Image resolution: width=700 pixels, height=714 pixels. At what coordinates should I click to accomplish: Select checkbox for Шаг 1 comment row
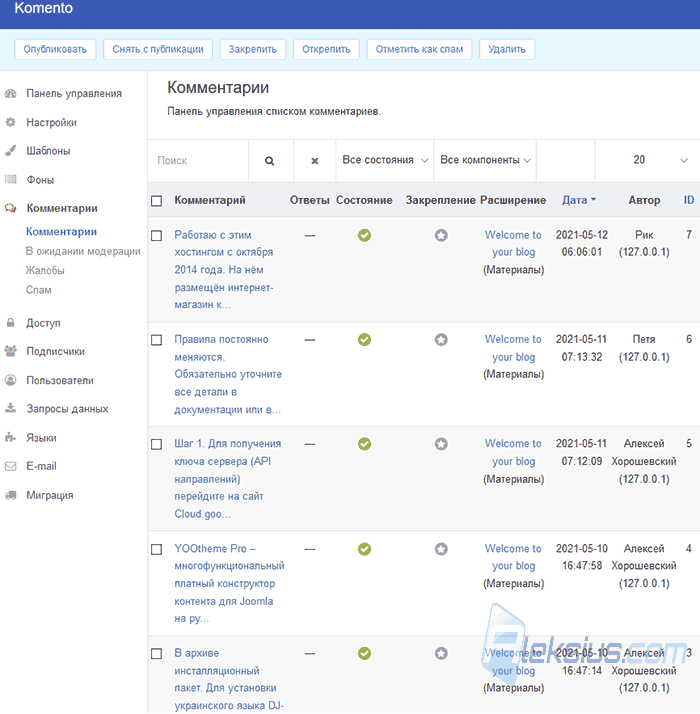(157, 444)
